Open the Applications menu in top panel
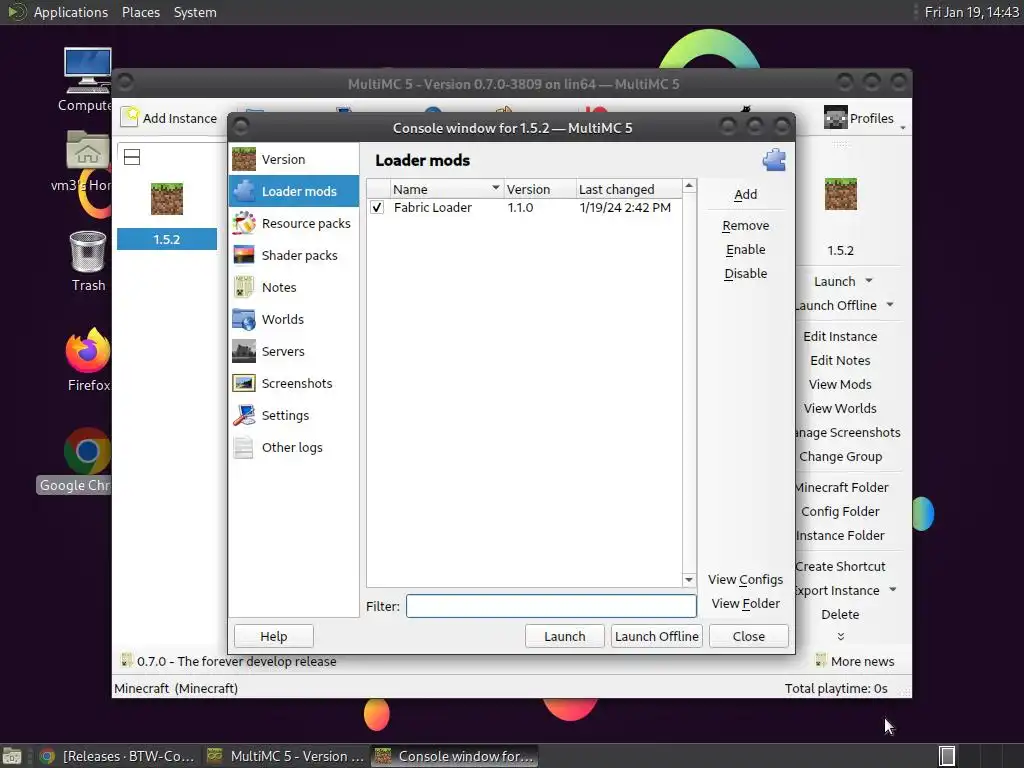This screenshot has height=768, width=1024. pos(70,12)
